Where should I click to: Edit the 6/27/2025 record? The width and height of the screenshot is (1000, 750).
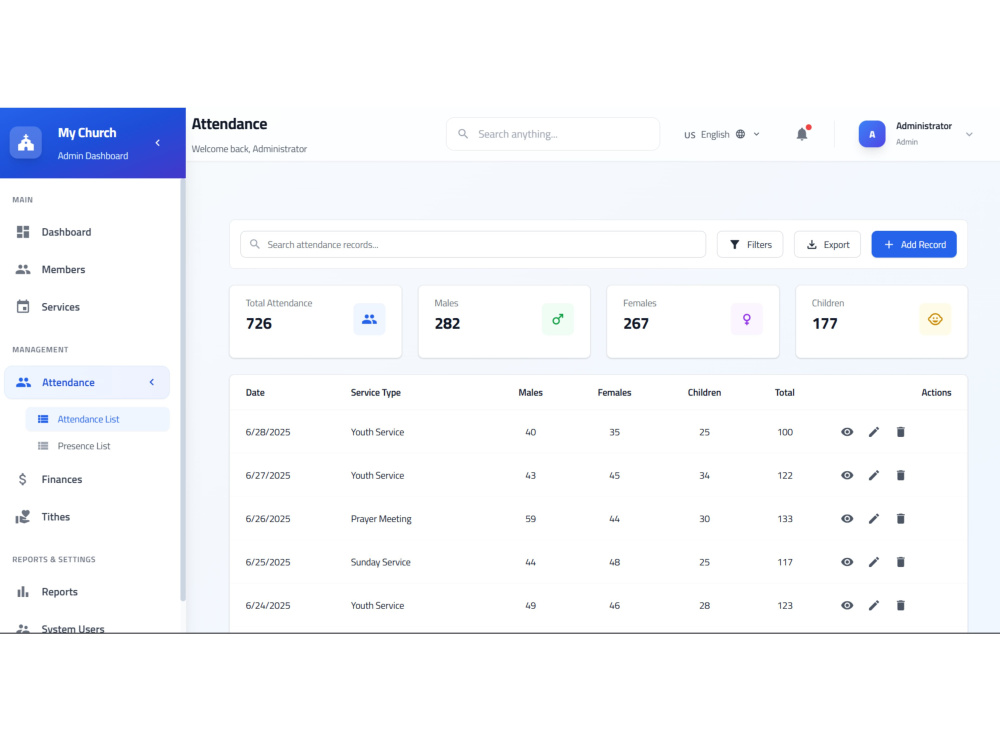pos(874,475)
